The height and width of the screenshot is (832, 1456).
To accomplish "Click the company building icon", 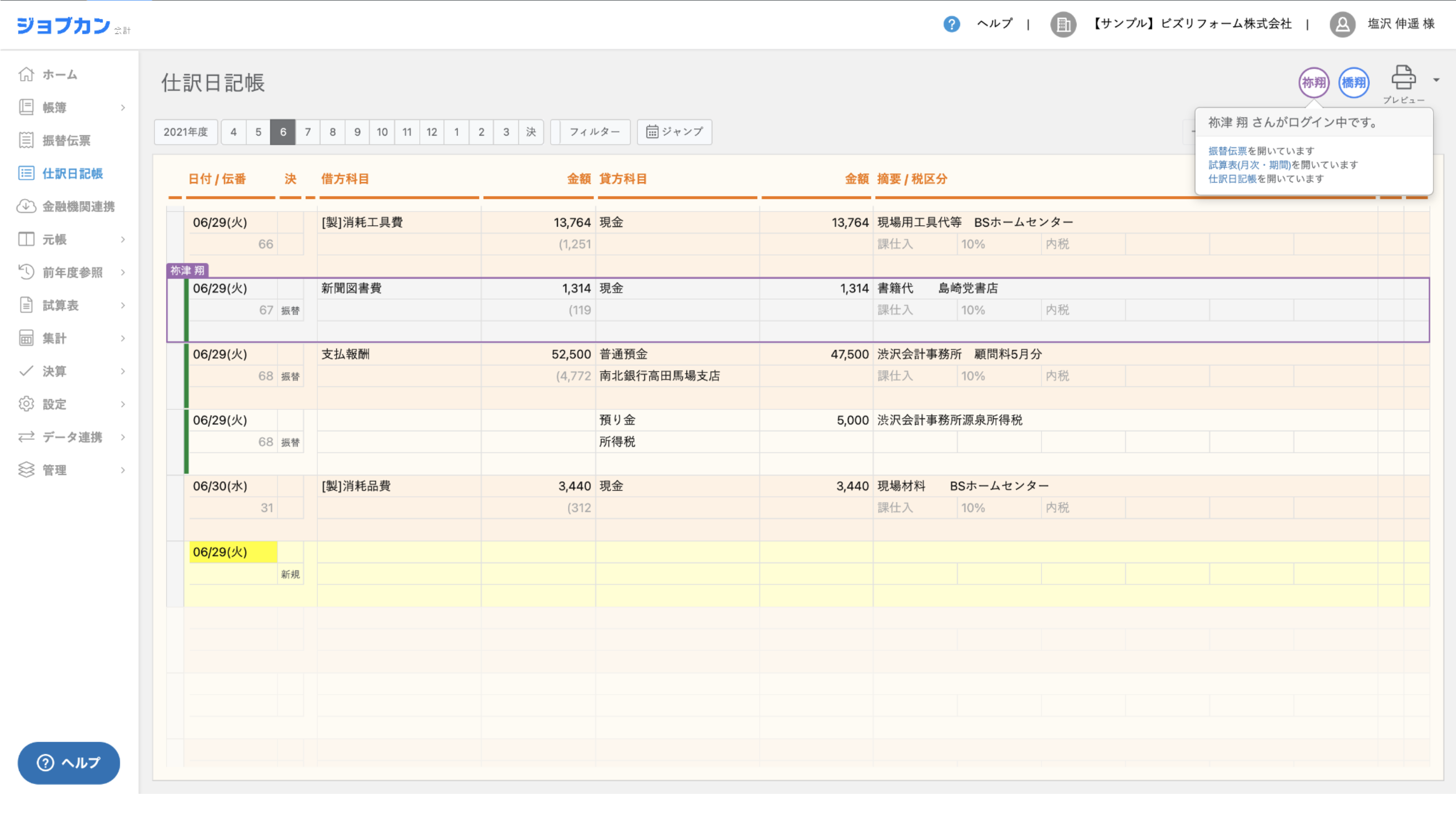I will (x=1062, y=25).
